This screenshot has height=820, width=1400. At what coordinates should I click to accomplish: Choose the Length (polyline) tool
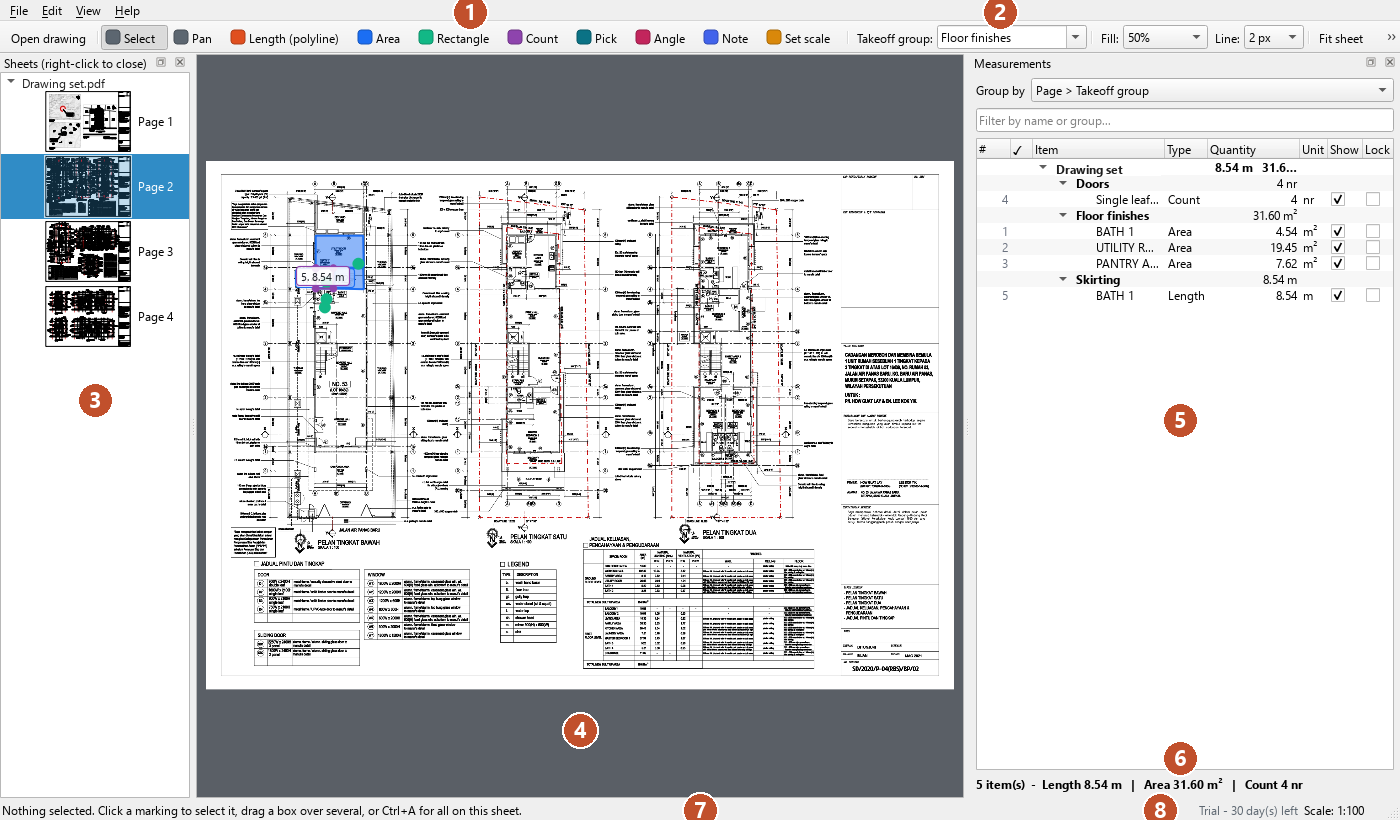285,39
